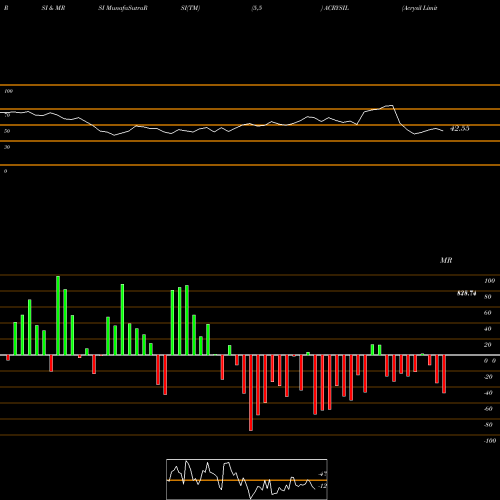
Task: Click the MR axis label 80
Action: [x=488, y=297]
